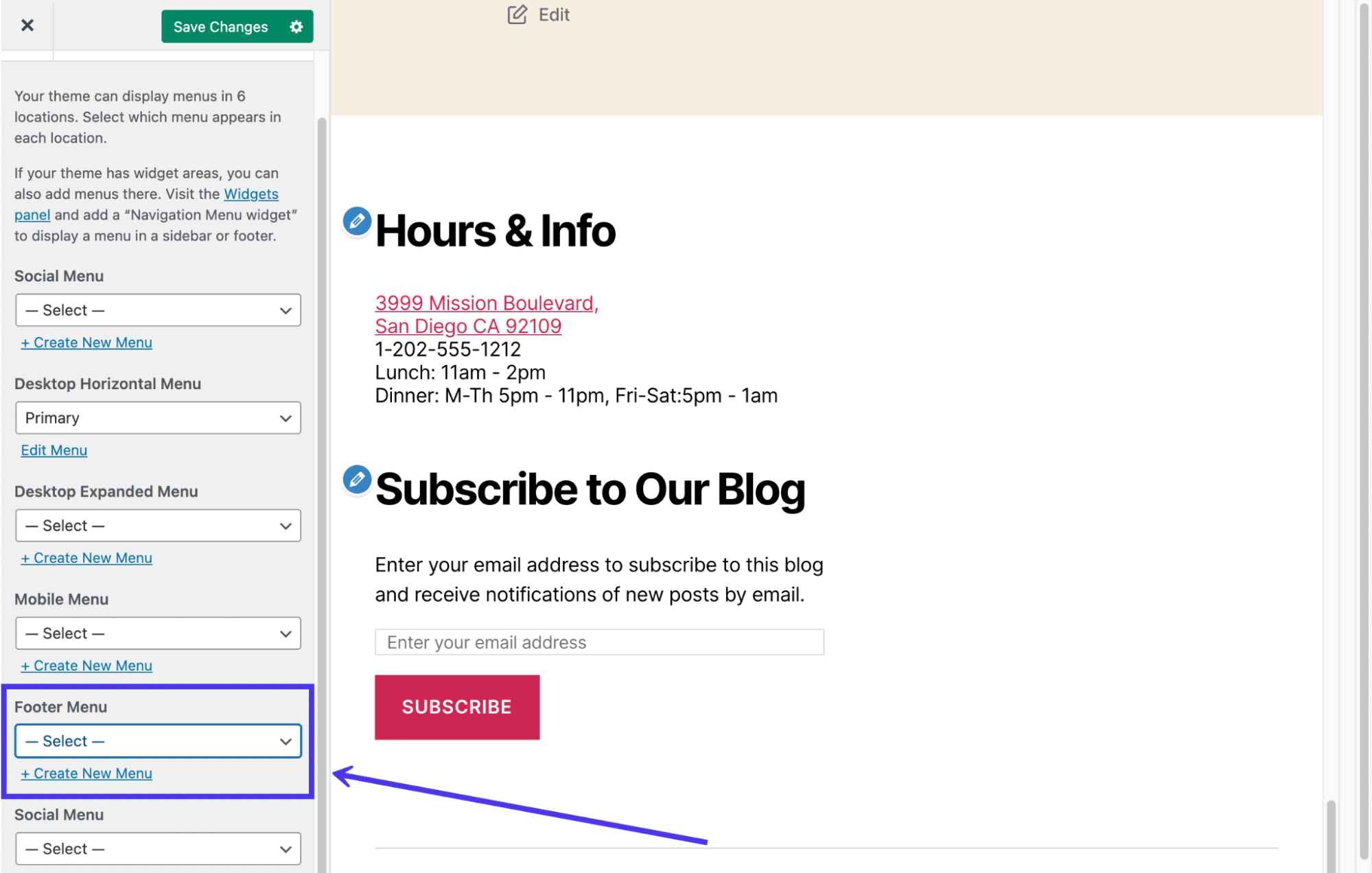Click + Create New Menu under Social Menu top
1372x873 pixels.
click(x=86, y=342)
